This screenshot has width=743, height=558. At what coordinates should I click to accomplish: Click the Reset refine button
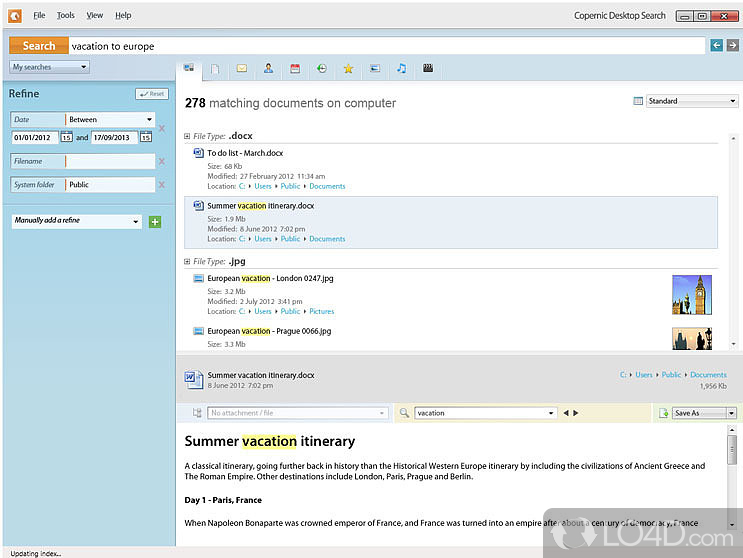coord(152,94)
